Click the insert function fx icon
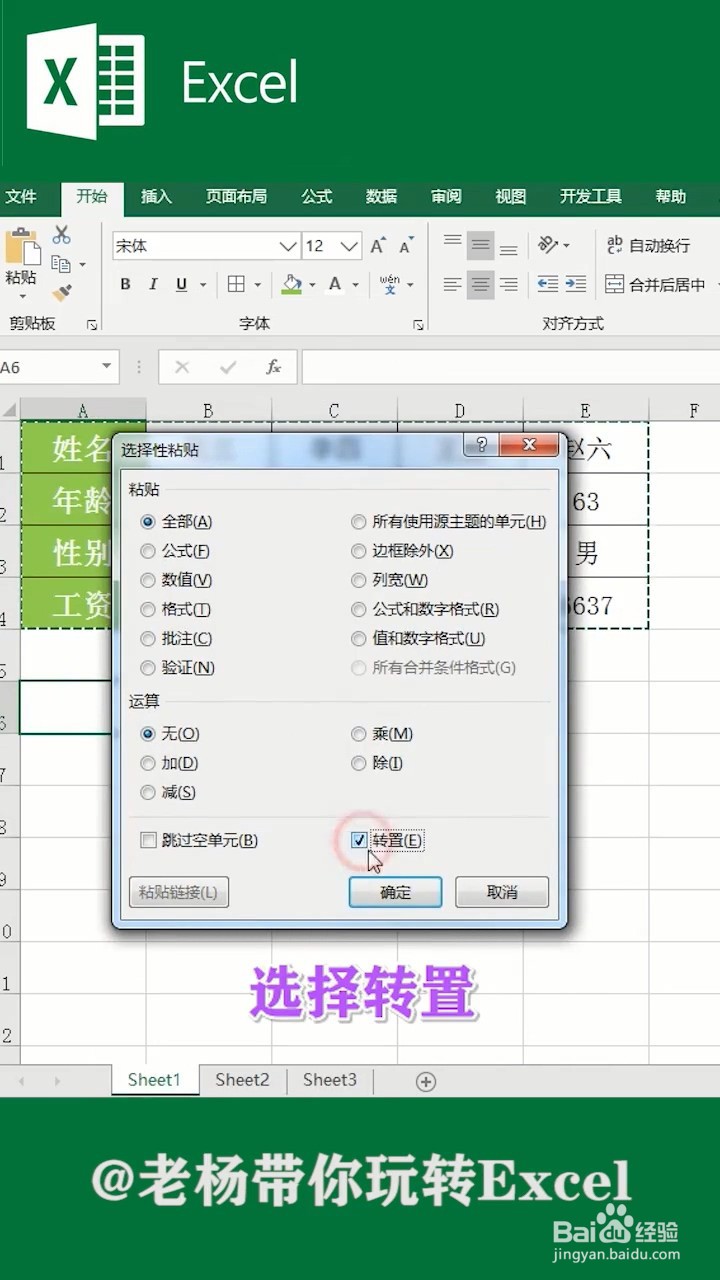720x1280 pixels. (274, 367)
